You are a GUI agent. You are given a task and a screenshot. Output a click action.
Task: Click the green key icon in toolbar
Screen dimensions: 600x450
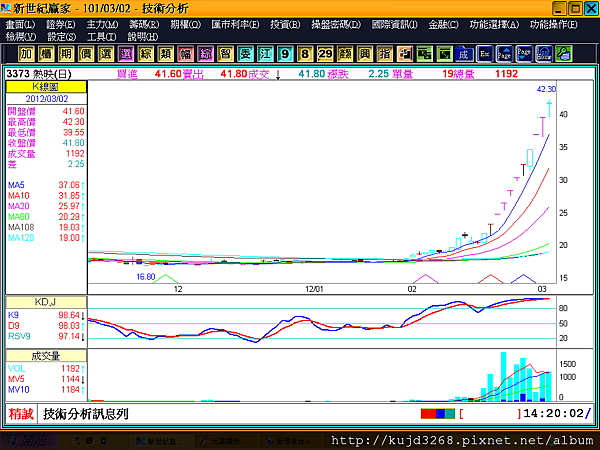pos(564,54)
